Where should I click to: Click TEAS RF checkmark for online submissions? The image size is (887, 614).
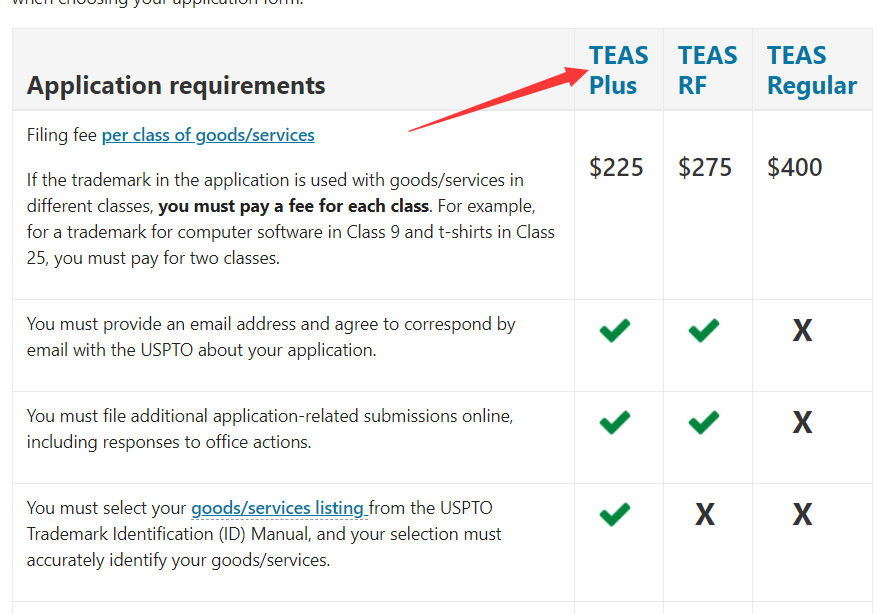(704, 423)
